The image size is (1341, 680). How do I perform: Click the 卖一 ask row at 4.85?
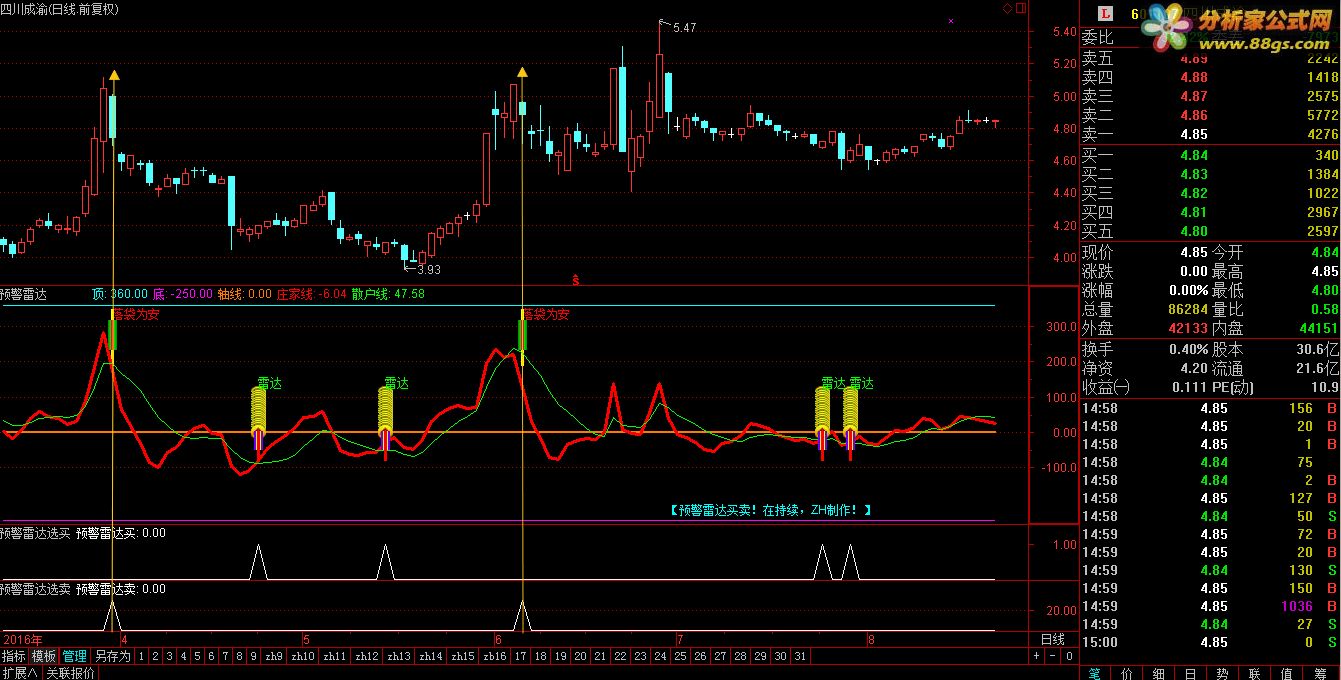(x=1210, y=134)
